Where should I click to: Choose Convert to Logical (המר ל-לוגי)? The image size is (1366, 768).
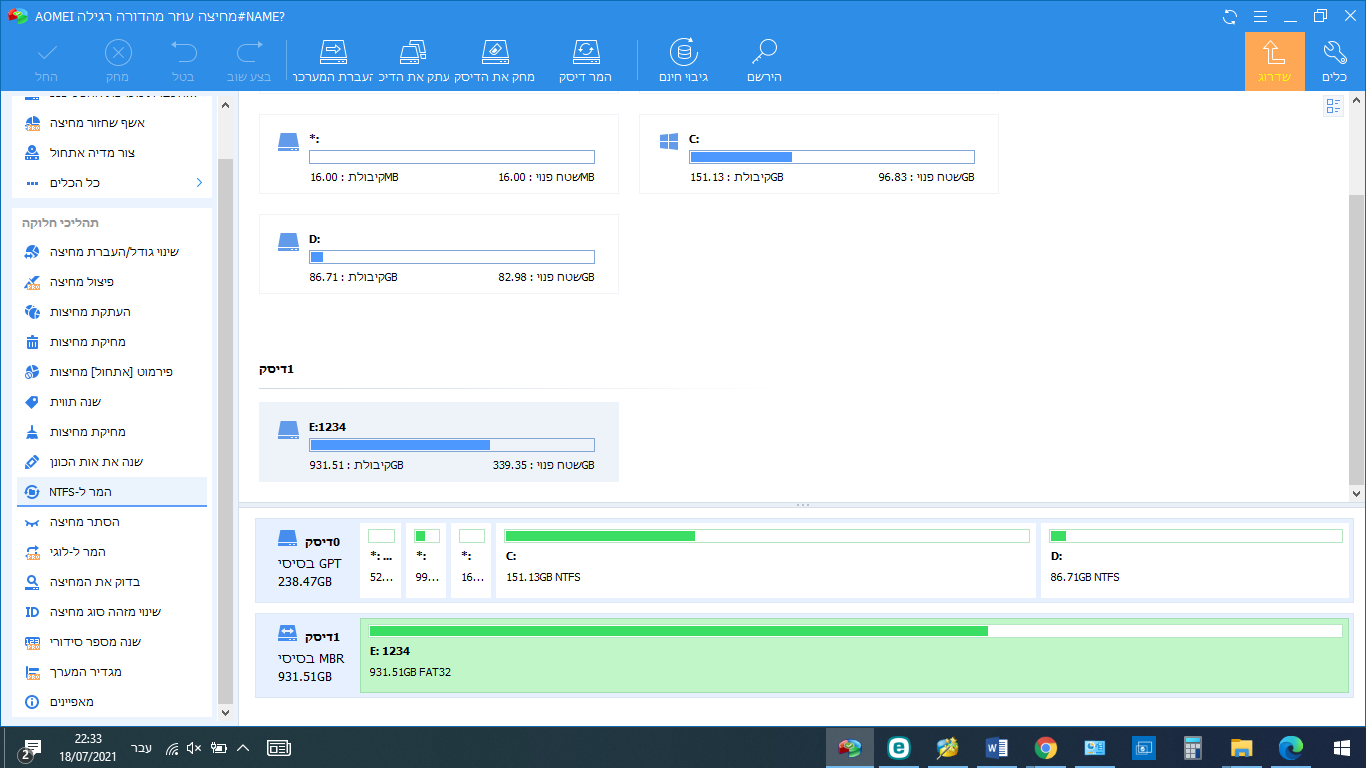click(x=112, y=552)
